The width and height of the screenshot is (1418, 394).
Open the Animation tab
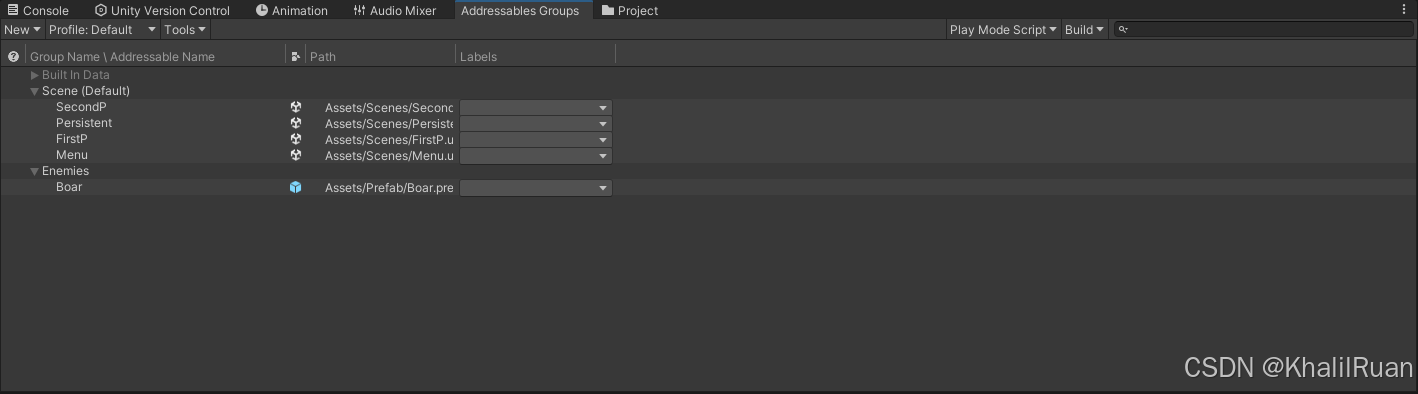tap(292, 10)
